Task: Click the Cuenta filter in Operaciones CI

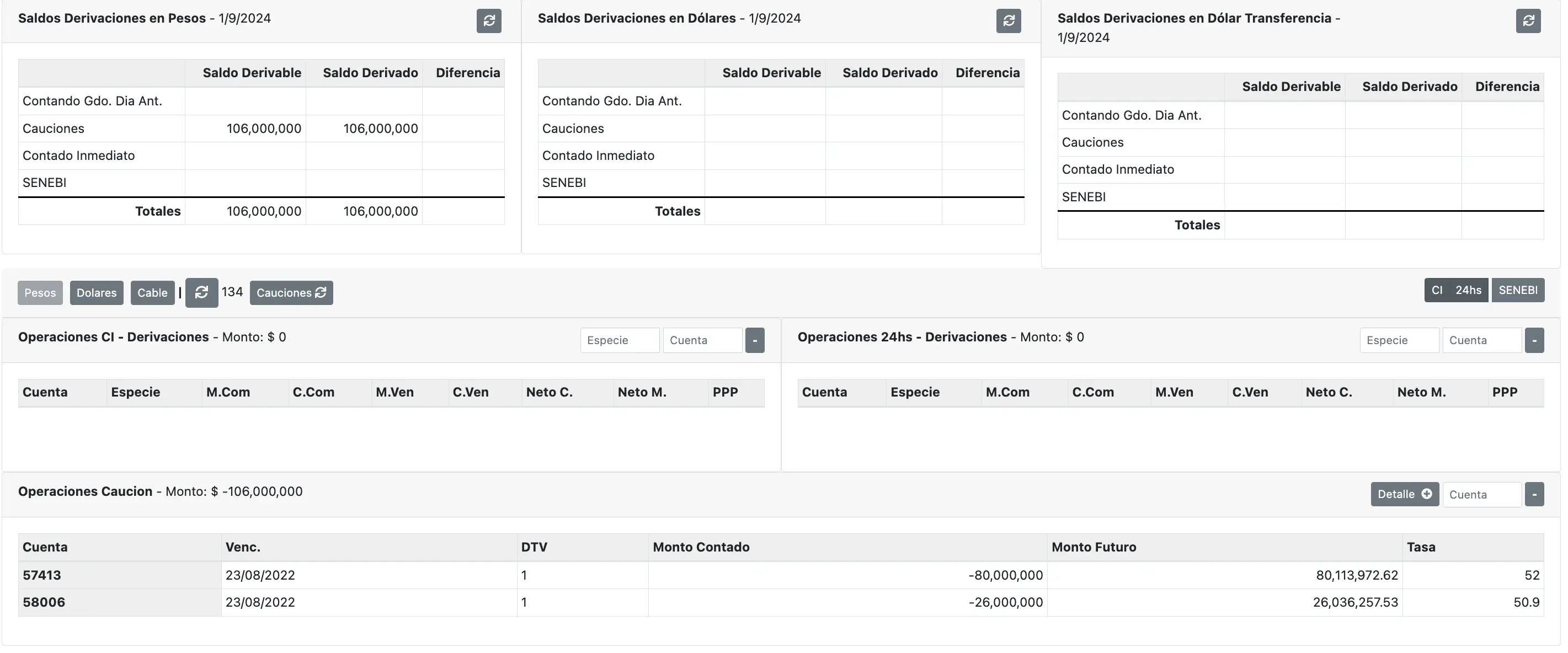Action: pos(702,340)
